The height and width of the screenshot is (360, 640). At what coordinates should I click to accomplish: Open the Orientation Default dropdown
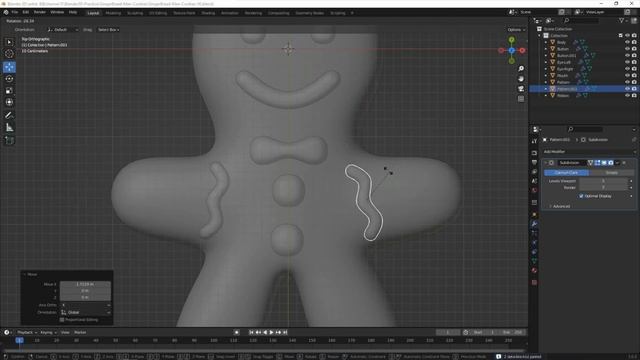(x=62, y=30)
